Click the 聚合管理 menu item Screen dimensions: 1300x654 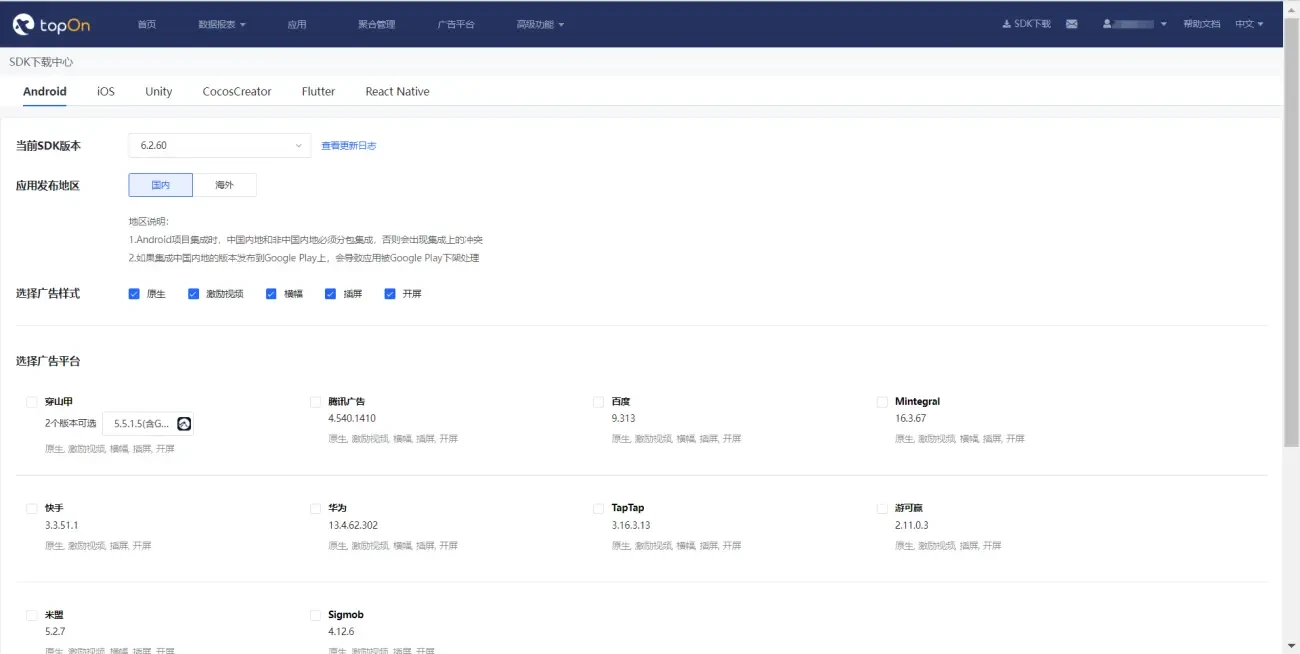pyautogui.click(x=376, y=24)
